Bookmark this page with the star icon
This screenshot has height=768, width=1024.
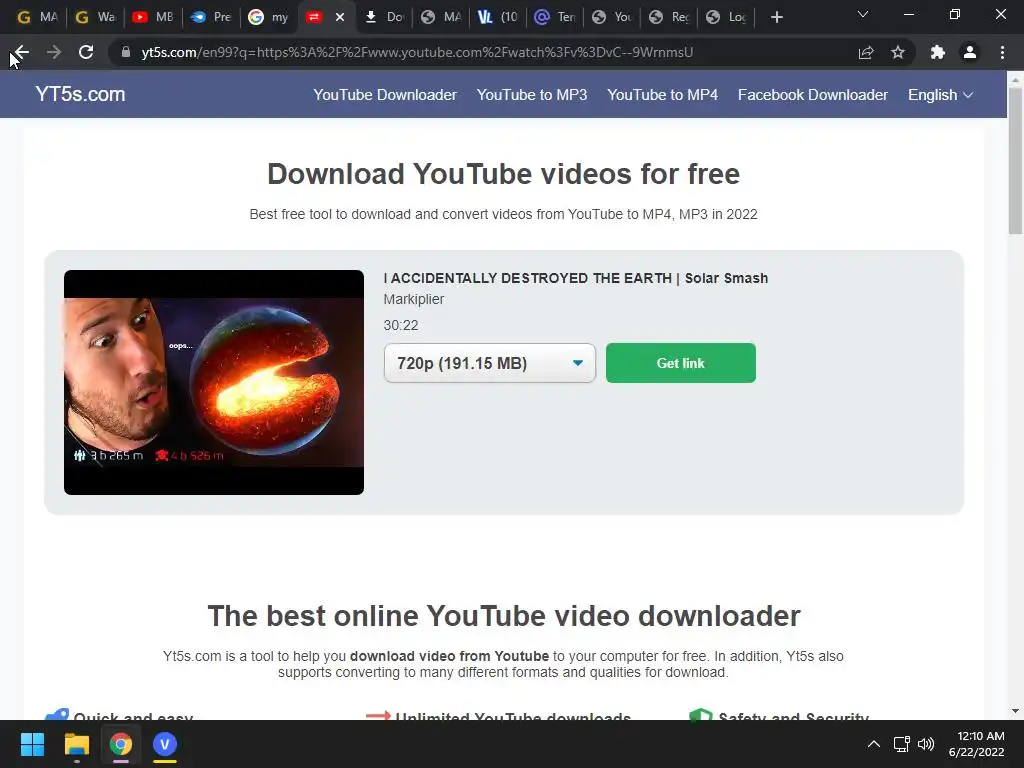(x=898, y=52)
